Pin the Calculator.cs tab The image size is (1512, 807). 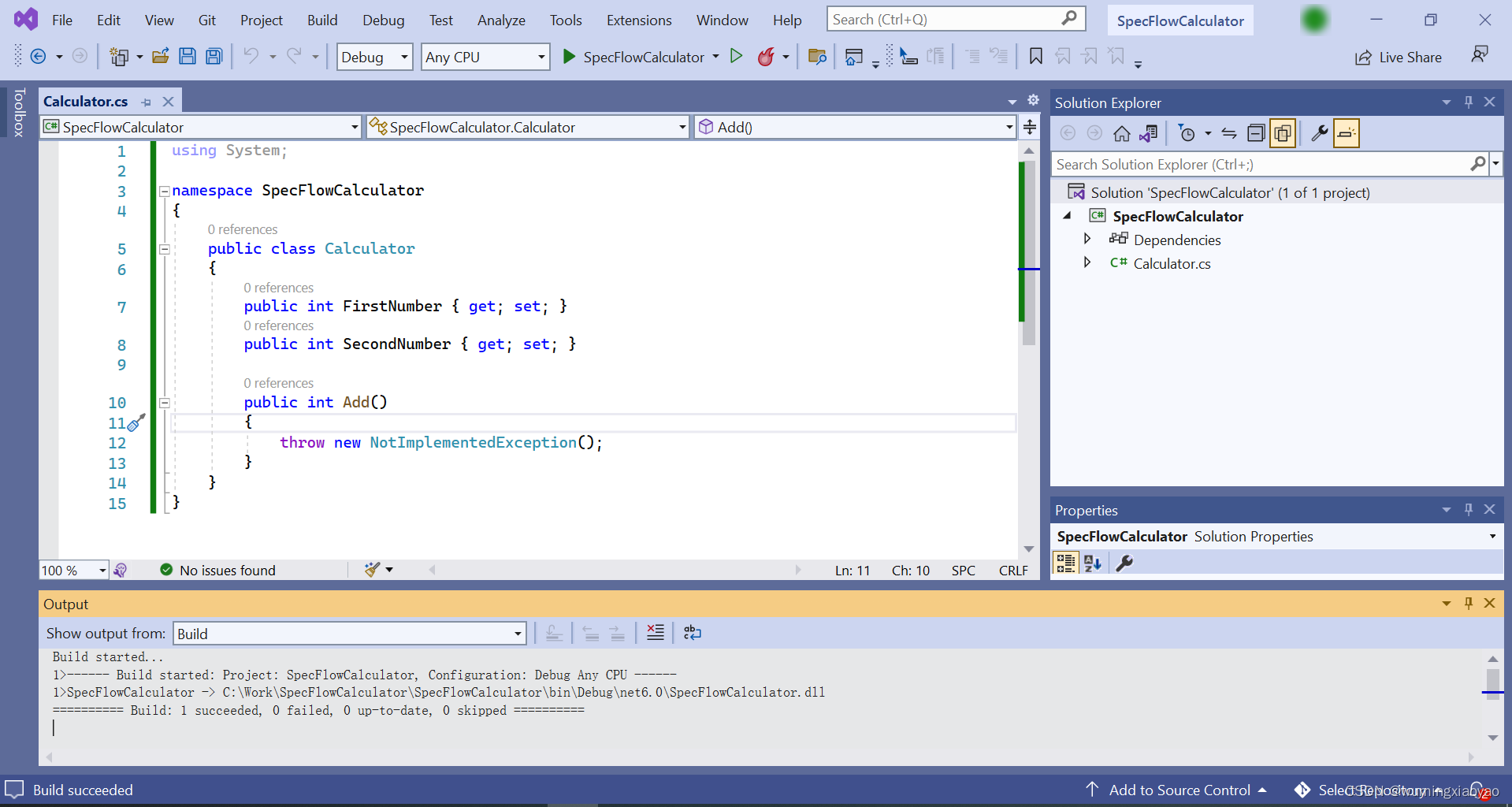coord(147,102)
